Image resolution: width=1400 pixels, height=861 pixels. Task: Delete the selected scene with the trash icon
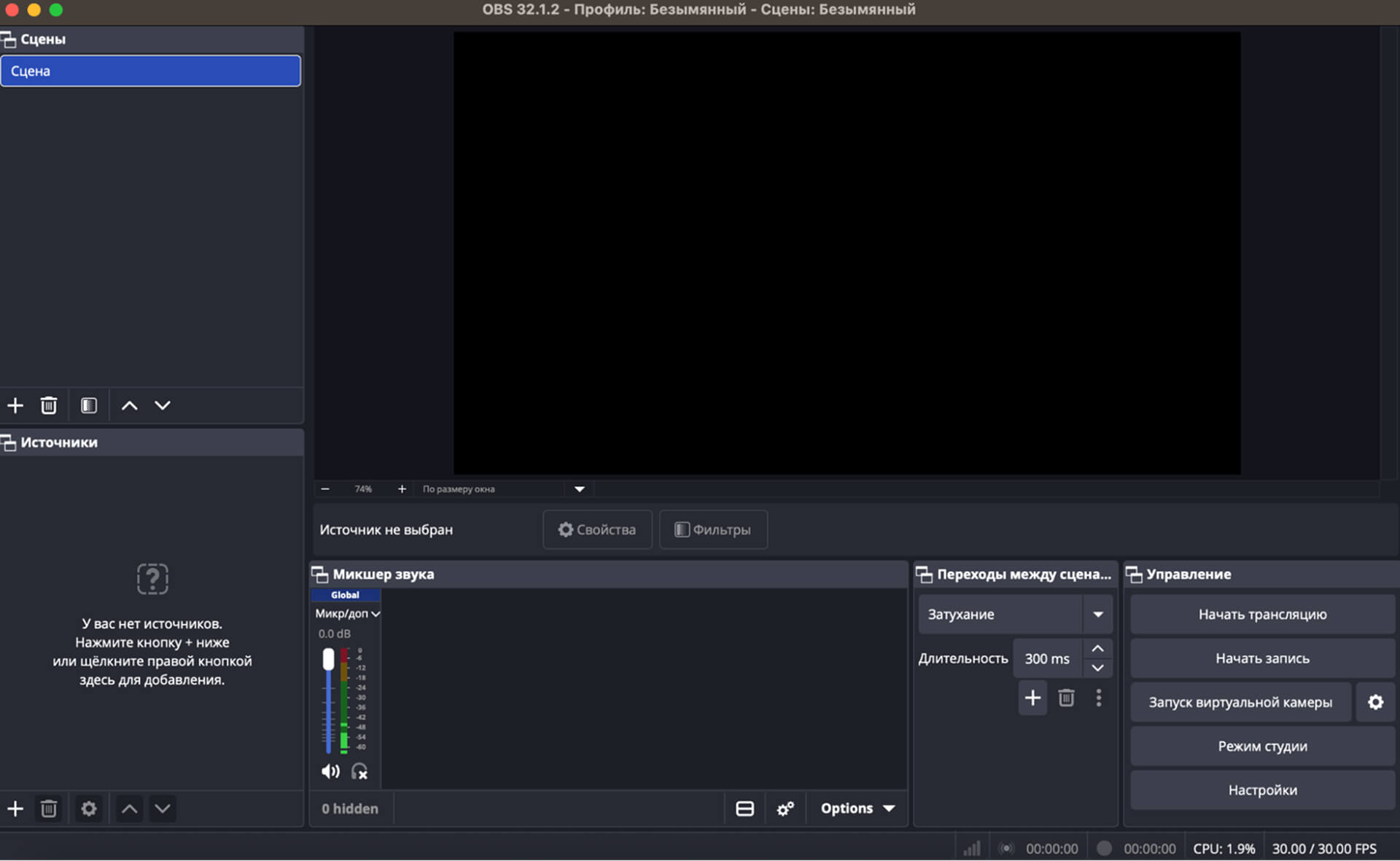click(49, 405)
